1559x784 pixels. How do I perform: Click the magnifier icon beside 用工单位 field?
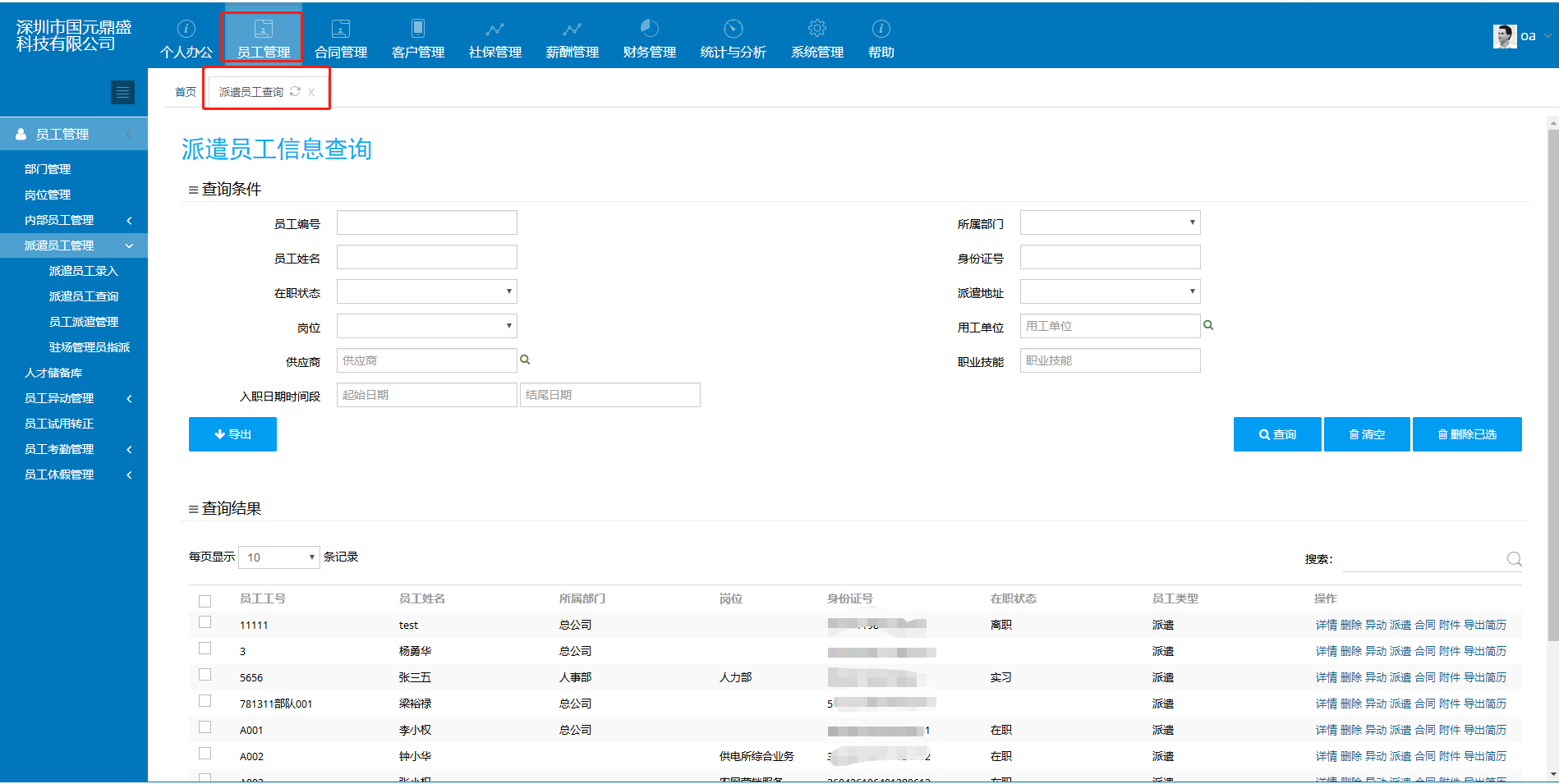tap(1208, 325)
